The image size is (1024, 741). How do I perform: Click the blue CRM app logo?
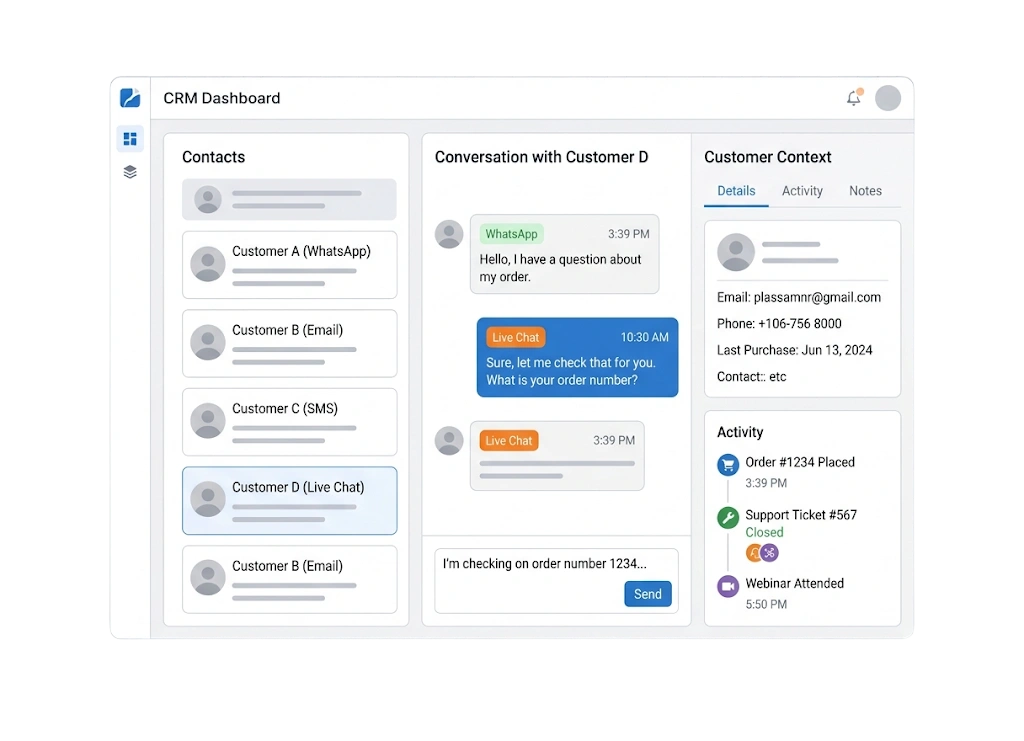(x=130, y=98)
